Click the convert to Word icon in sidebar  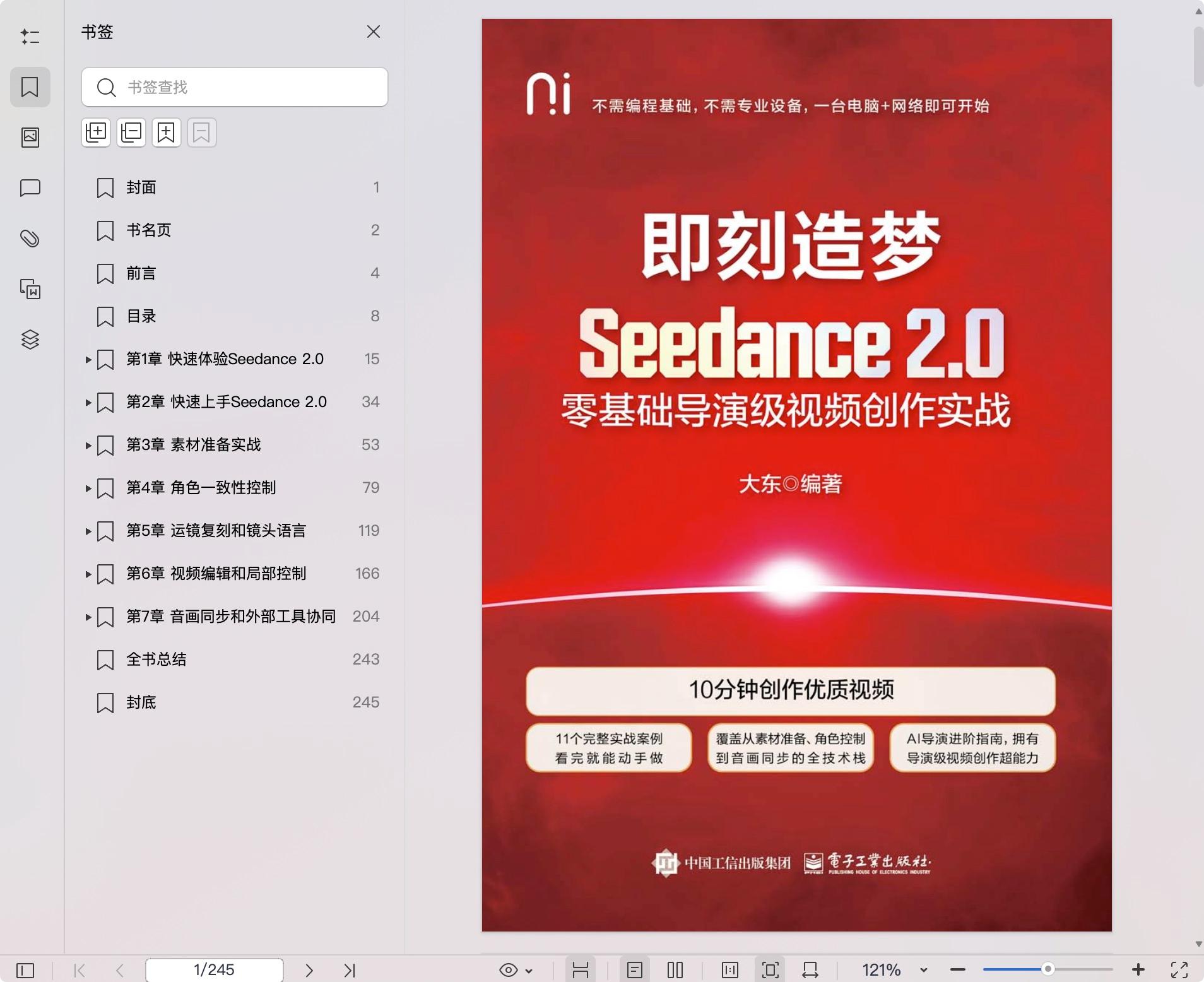[30, 289]
